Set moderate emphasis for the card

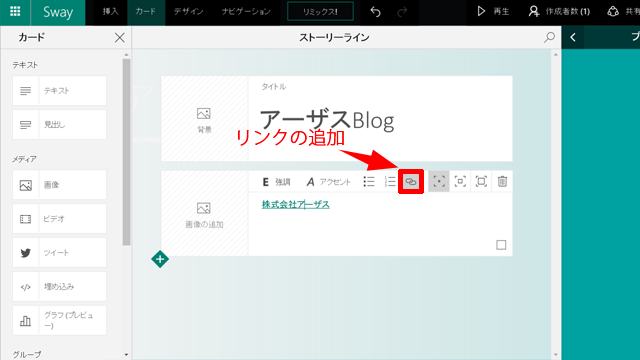(460, 182)
